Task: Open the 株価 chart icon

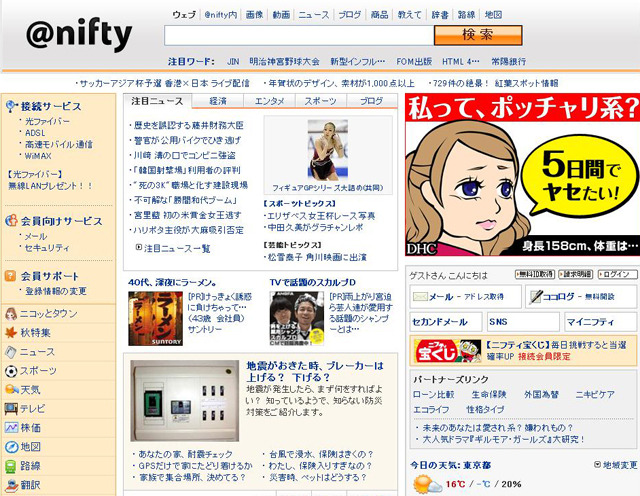Action: click(9, 427)
